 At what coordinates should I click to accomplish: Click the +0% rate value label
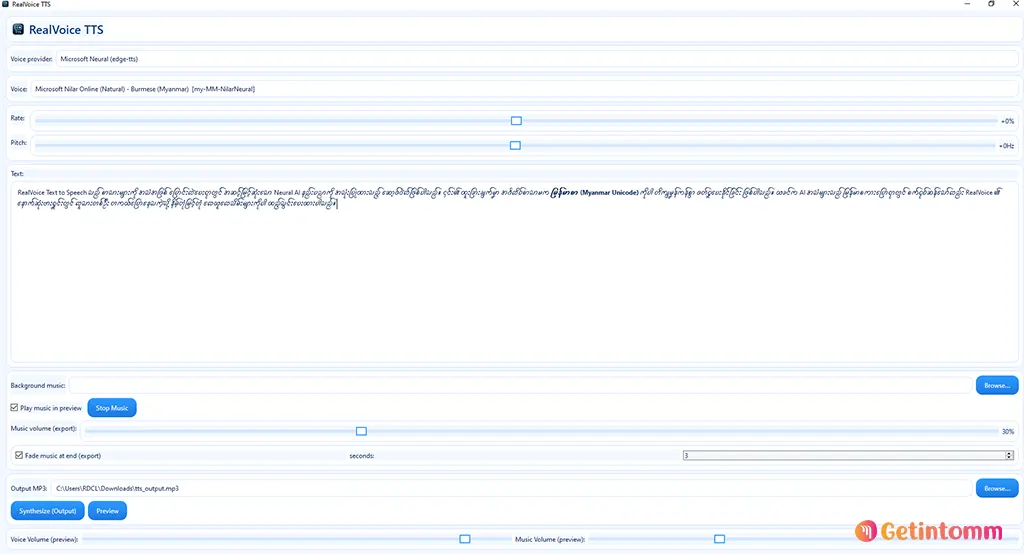(x=1008, y=122)
